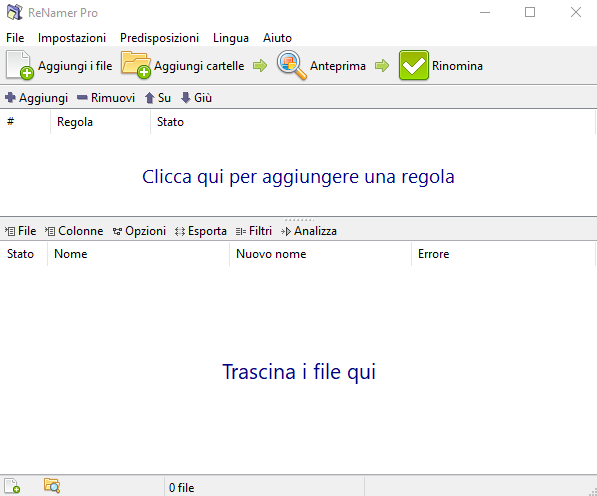Click the Trascina i file qui area text
This screenshot has height=496, width=597.
point(299,372)
